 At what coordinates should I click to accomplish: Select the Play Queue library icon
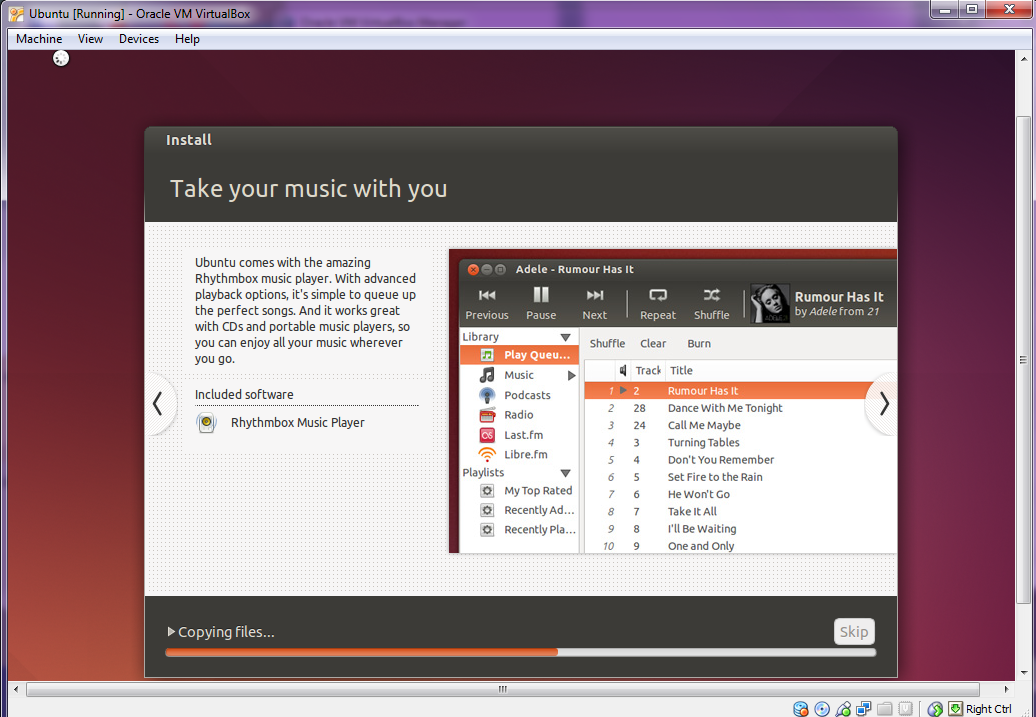[487, 355]
